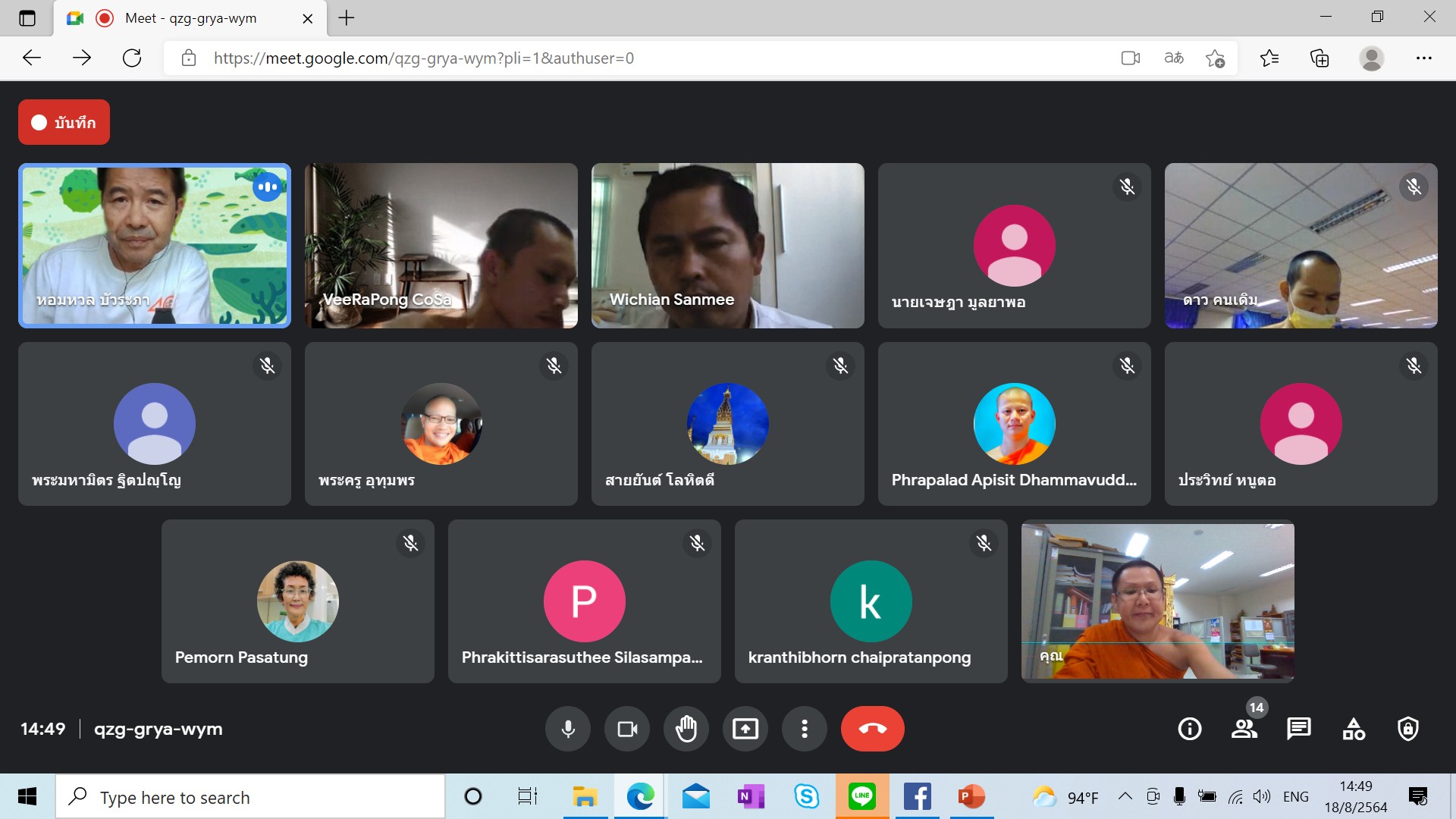Click the kranthibhorn chaipratanpong avatar
This screenshot has width=1456, height=819.
[871, 601]
